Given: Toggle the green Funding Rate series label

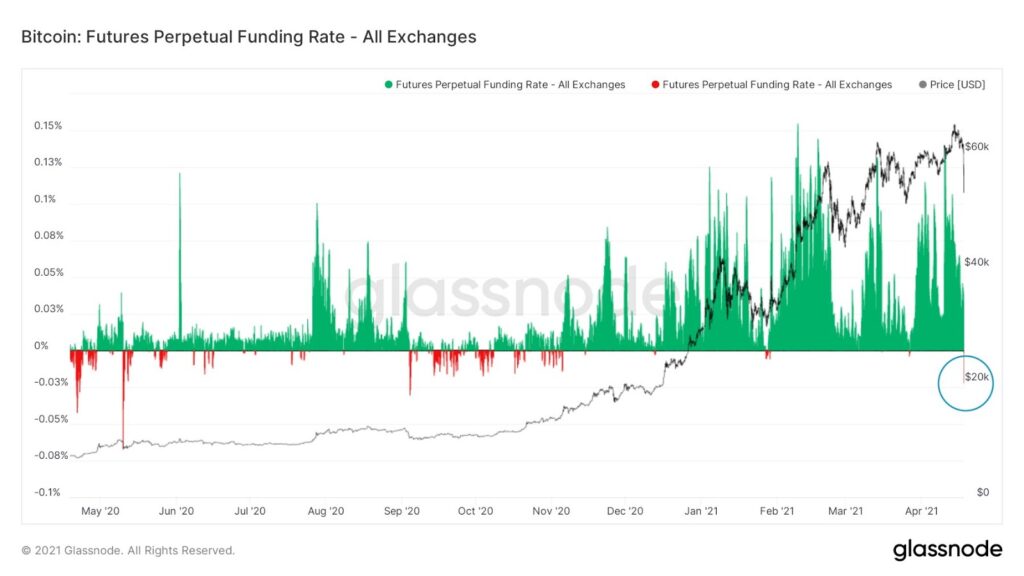Looking at the screenshot, I should [x=510, y=85].
